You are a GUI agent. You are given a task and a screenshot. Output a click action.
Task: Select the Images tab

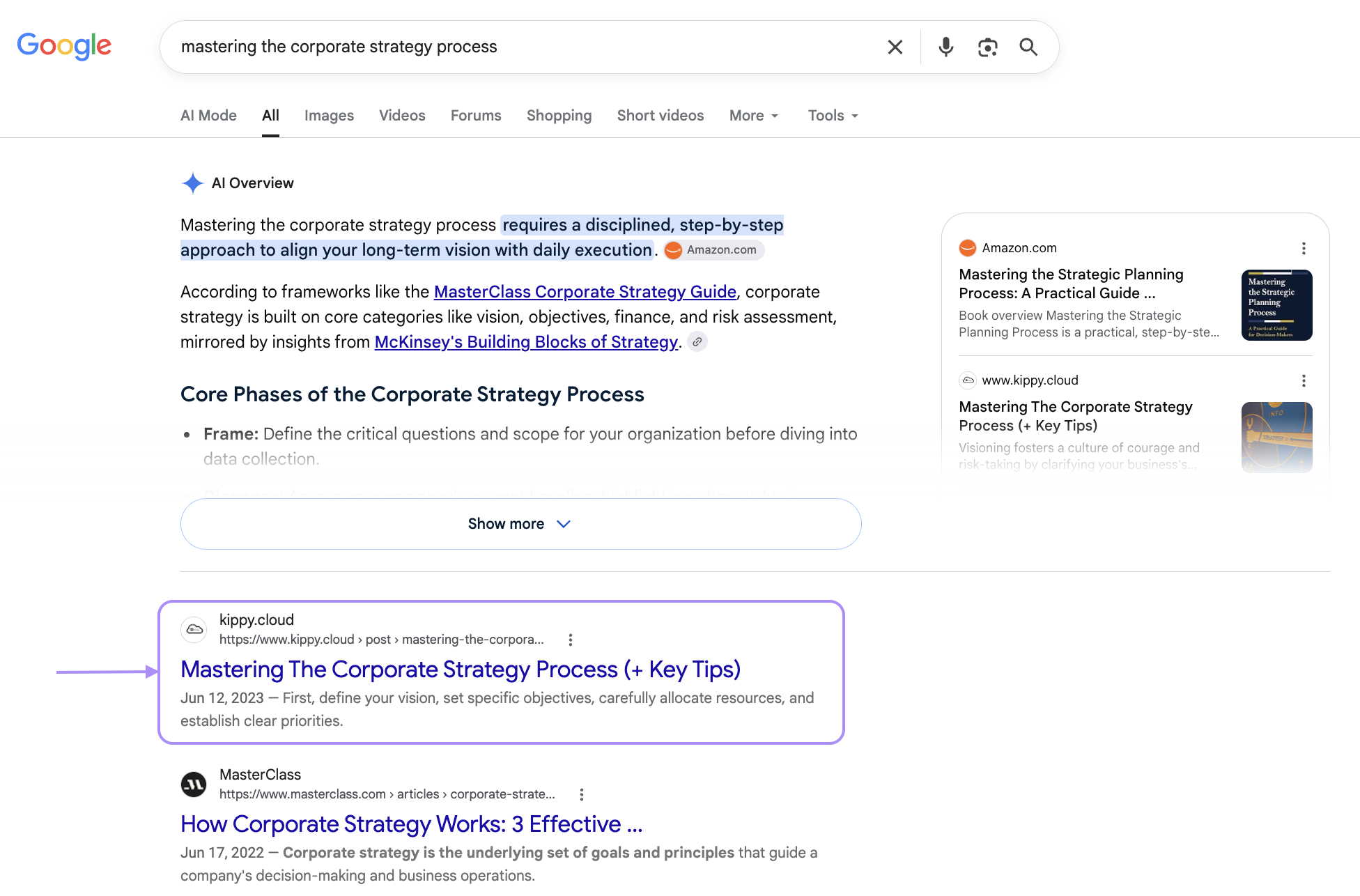click(329, 116)
